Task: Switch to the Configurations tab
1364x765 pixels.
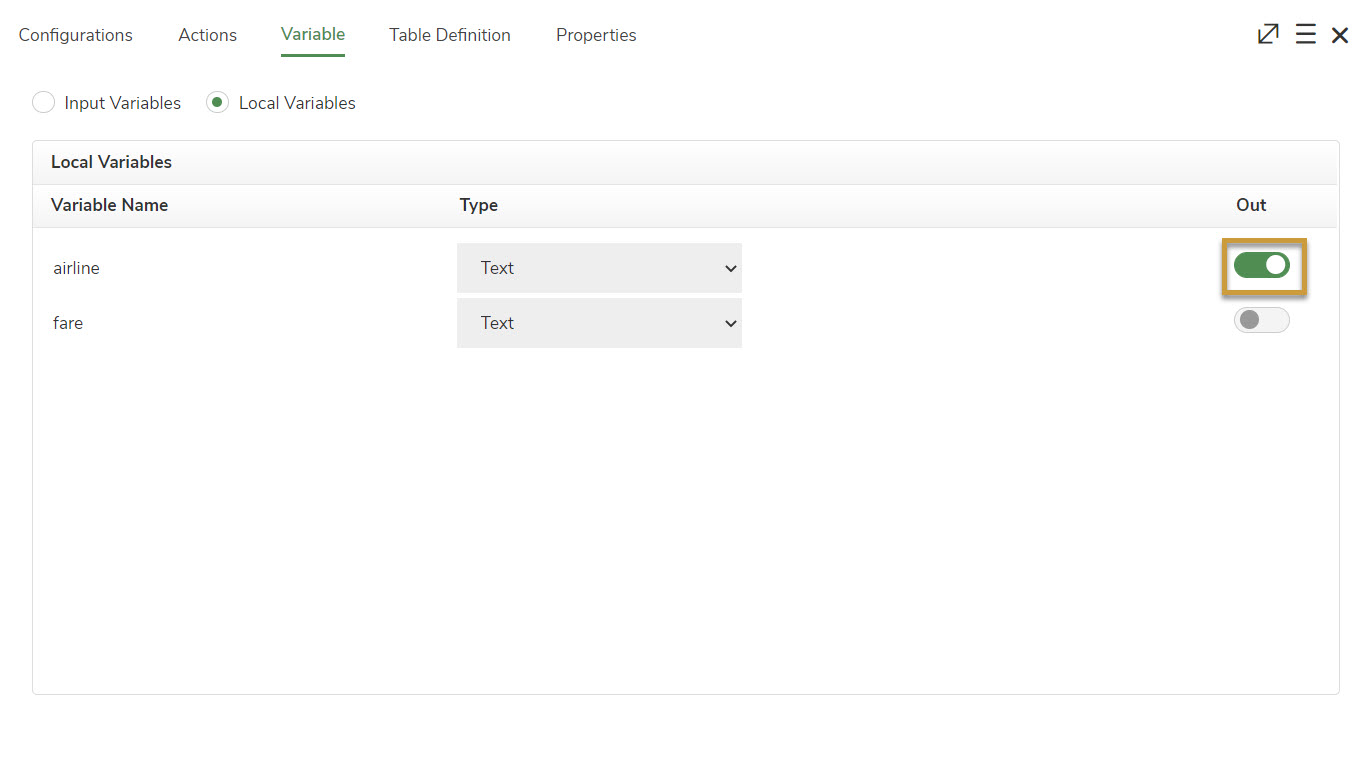Action: (76, 35)
